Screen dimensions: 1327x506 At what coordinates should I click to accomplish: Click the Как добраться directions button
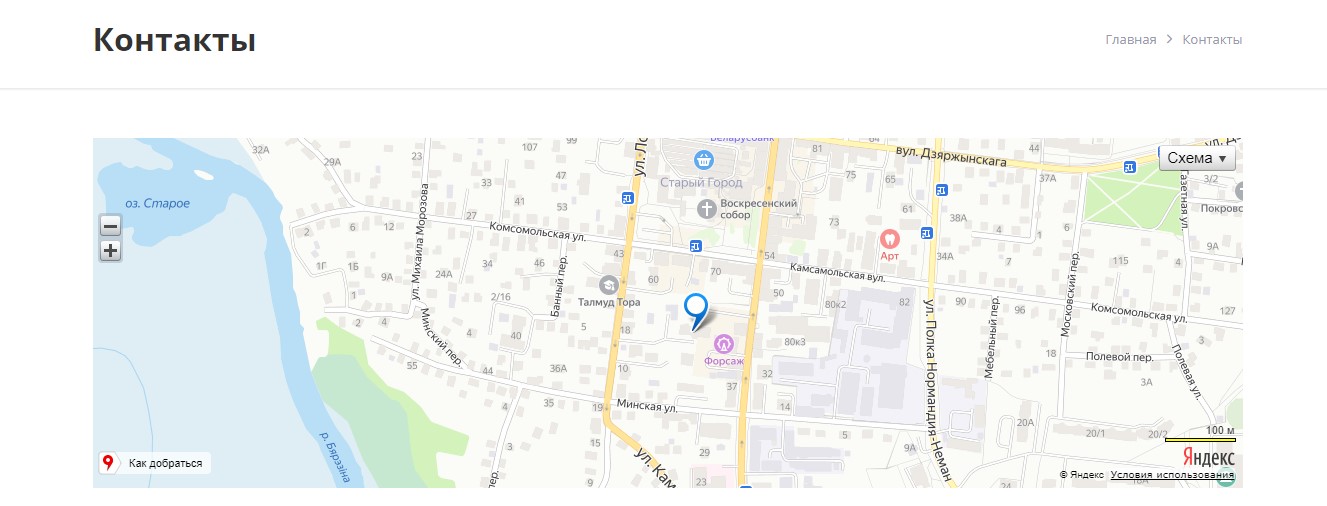pyautogui.click(x=154, y=463)
